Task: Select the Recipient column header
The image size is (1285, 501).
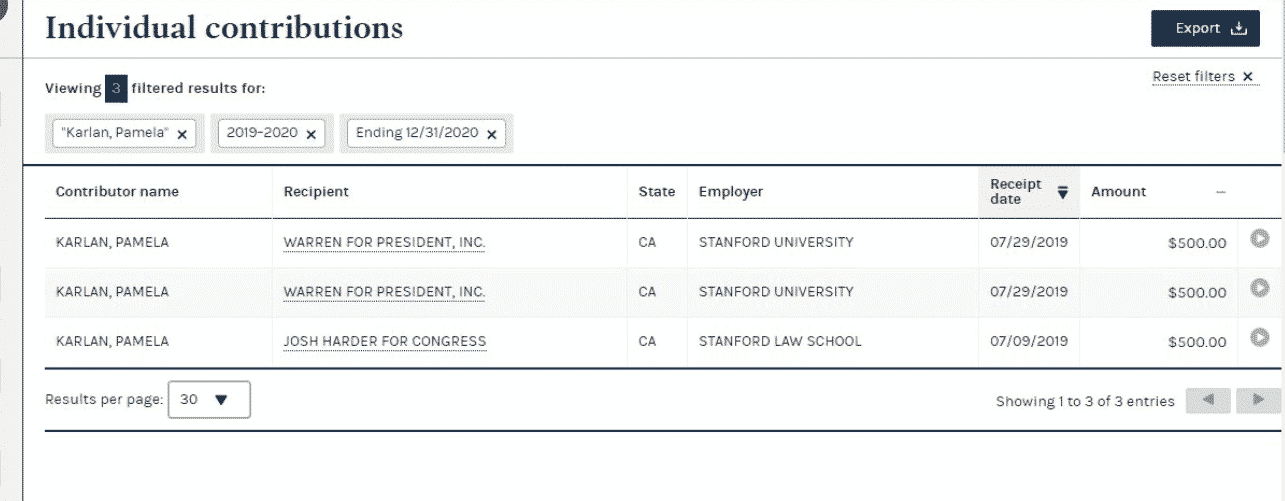Action: pos(316,192)
